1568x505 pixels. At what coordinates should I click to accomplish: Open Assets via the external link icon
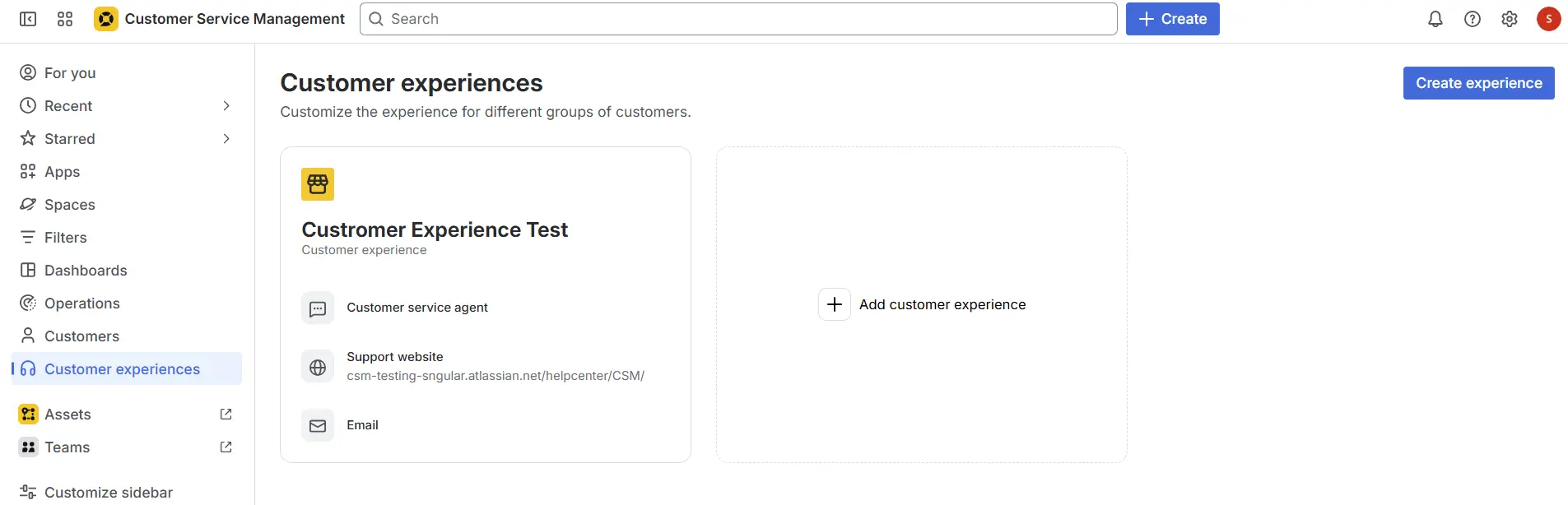coord(226,415)
